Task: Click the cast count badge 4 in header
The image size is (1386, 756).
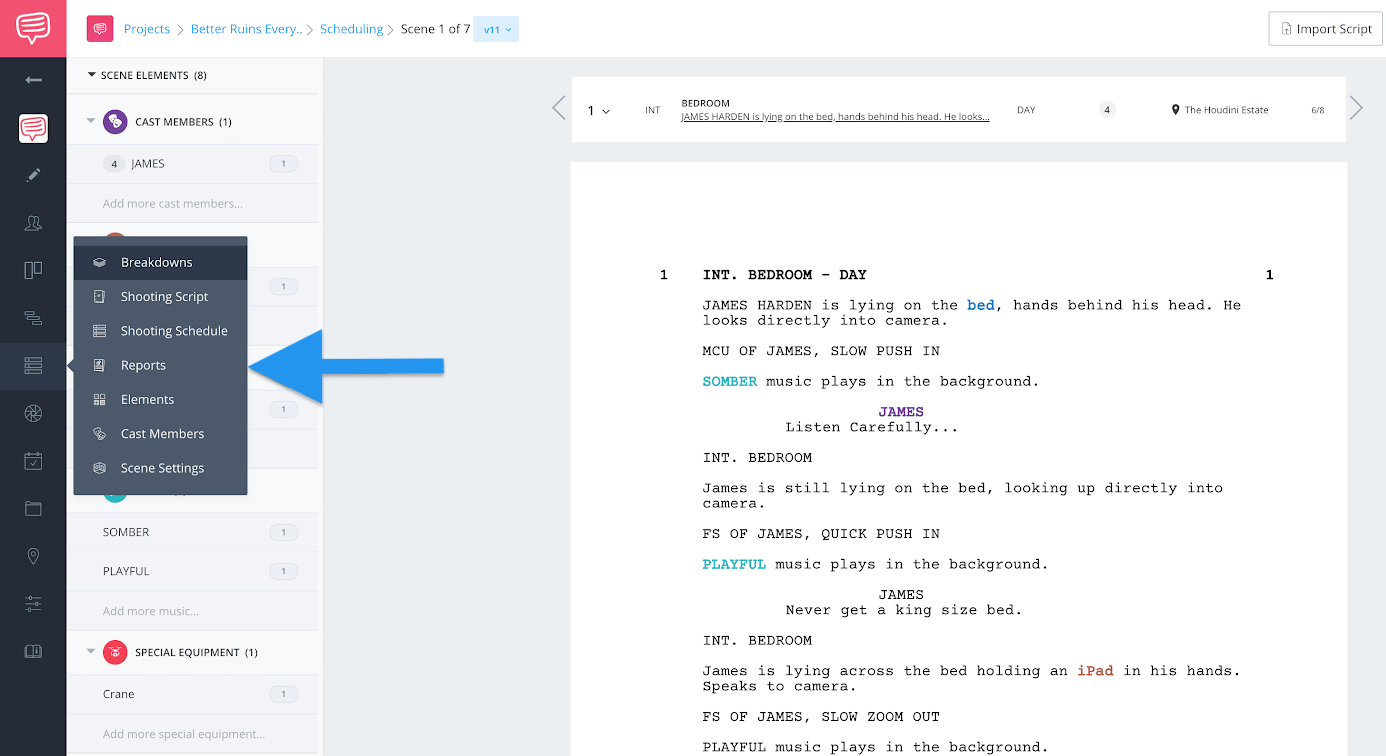Action: (x=1107, y=110)
